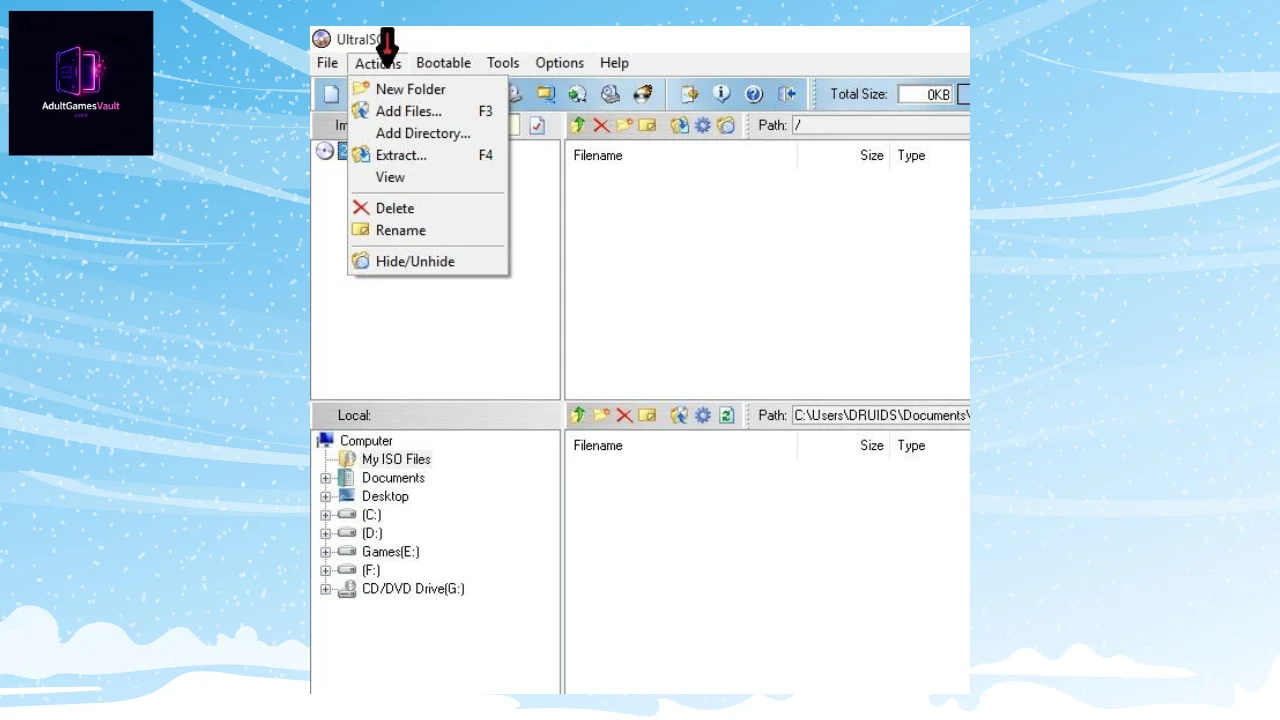Open the Options menu
Viewport: 1280px width, 720px height.
[560, 63]
